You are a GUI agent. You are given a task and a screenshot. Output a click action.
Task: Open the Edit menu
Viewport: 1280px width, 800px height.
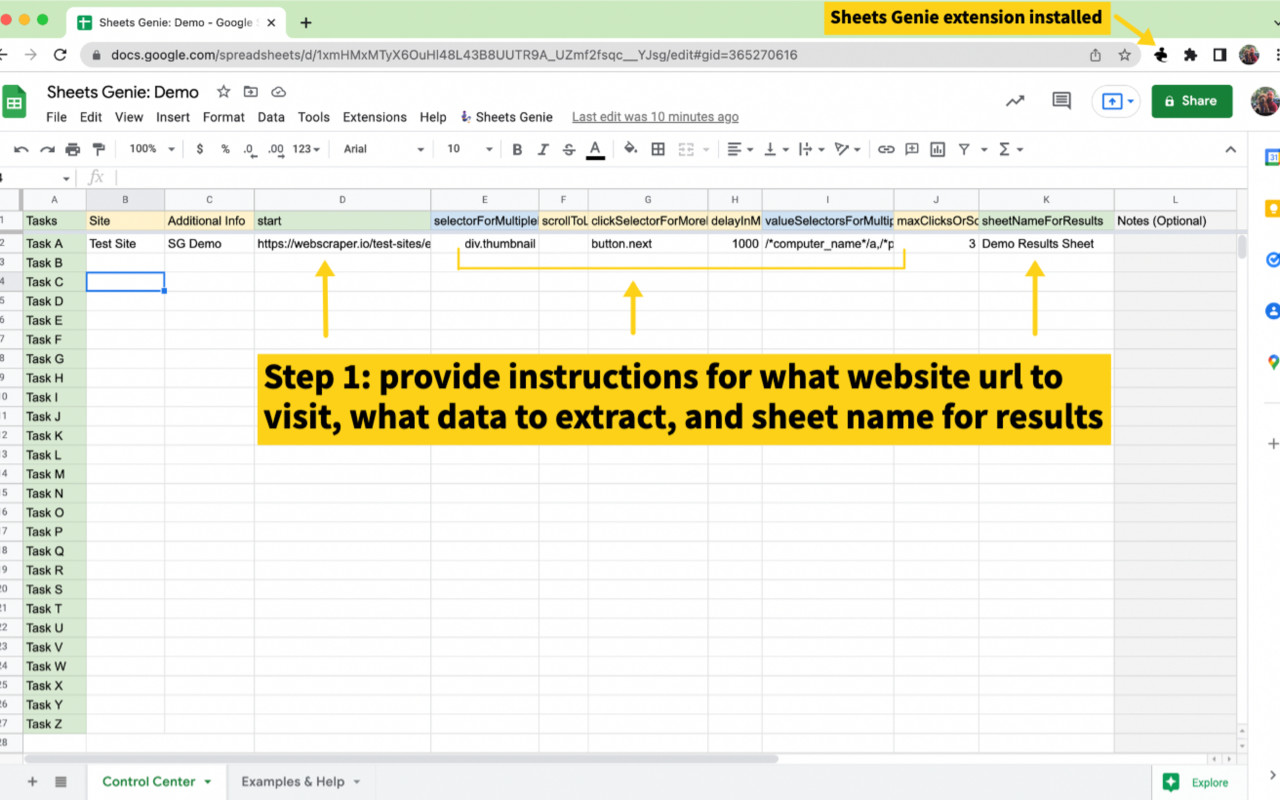tap(91, 117)
